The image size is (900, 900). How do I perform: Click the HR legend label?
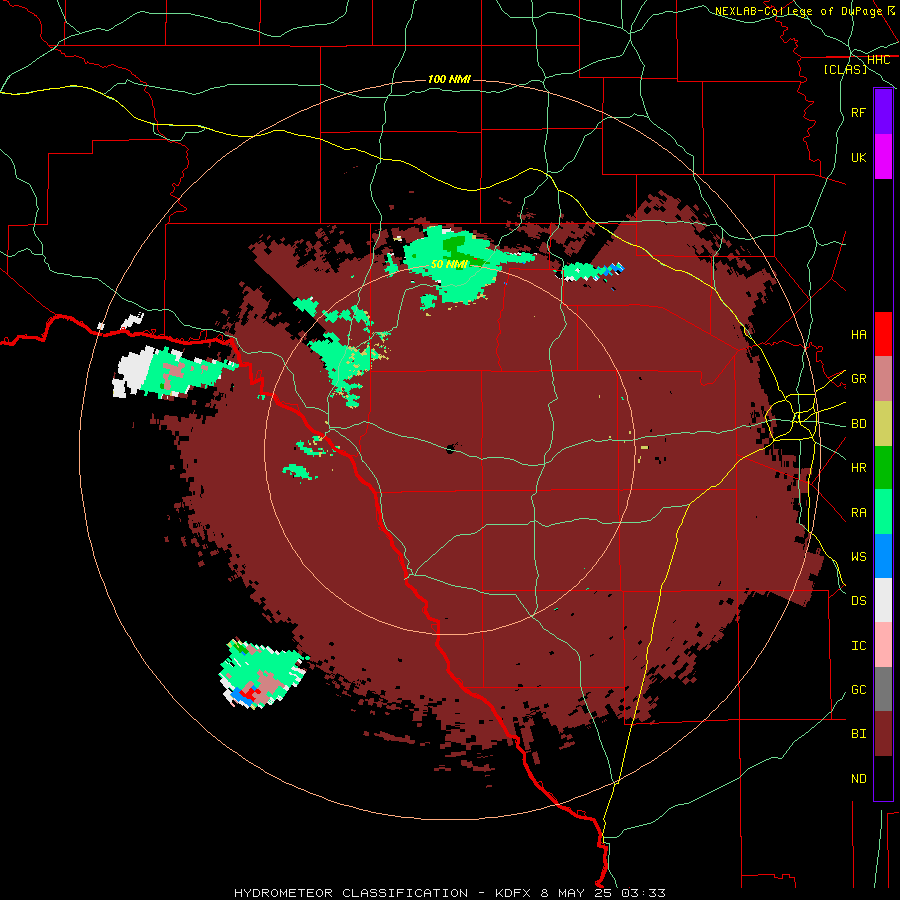click(x=859, y=467)
